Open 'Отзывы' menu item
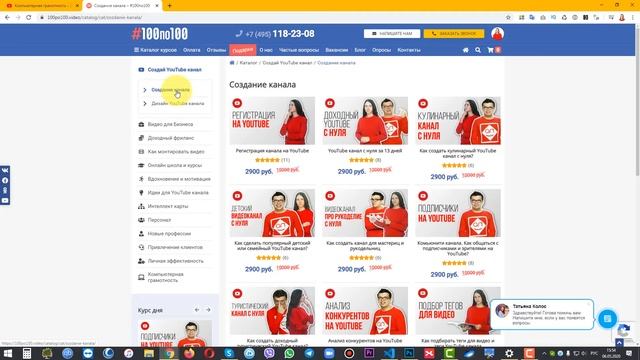The width and height of the screenshot is (640, 360). 216,50
